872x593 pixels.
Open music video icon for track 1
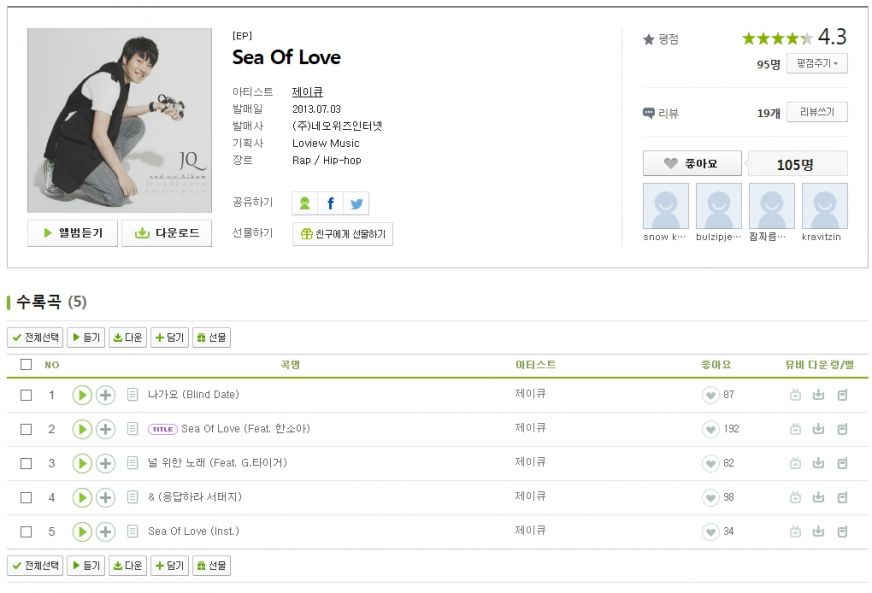[795, 395]
